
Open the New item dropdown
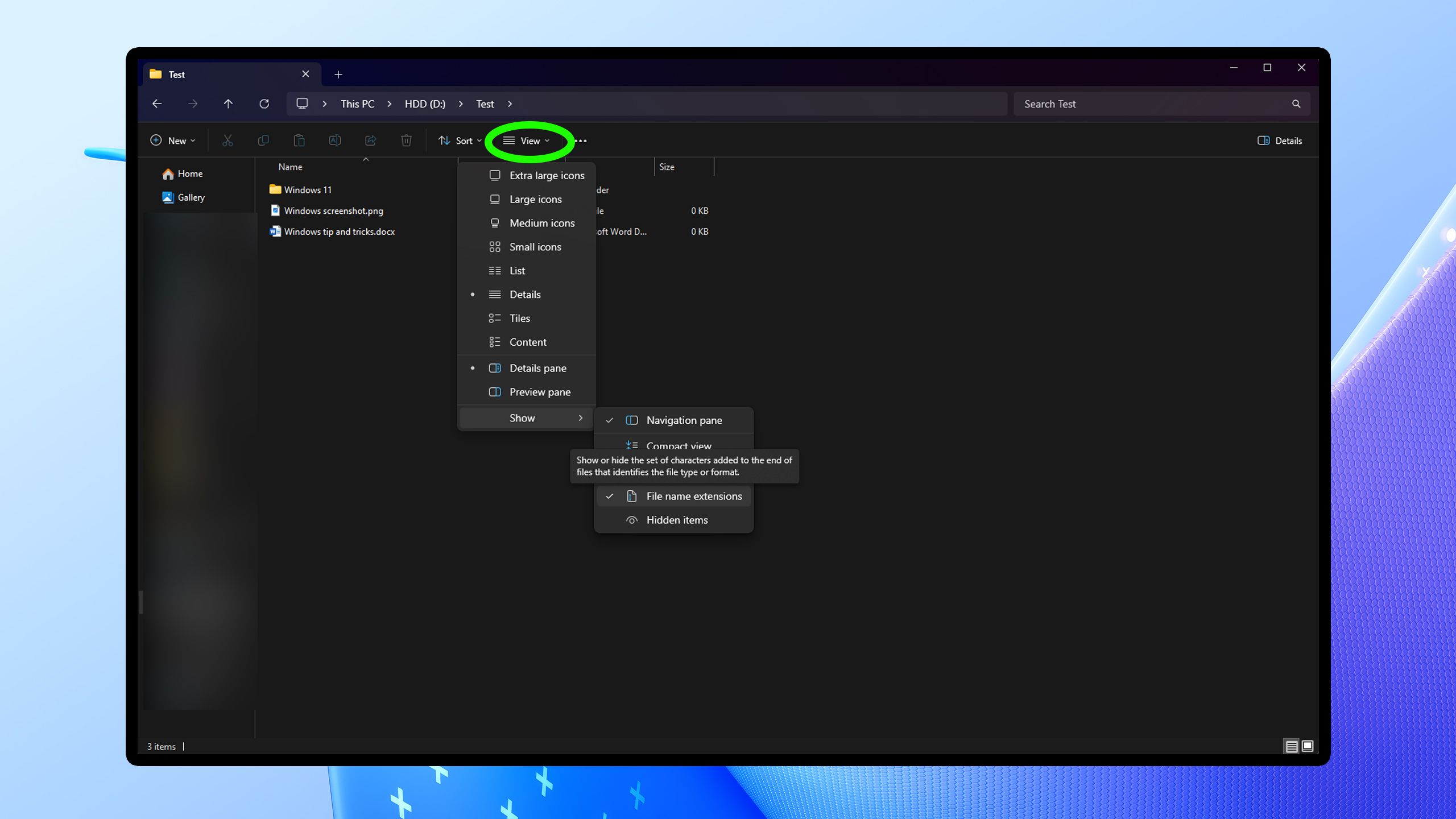(x=173, y=140)
